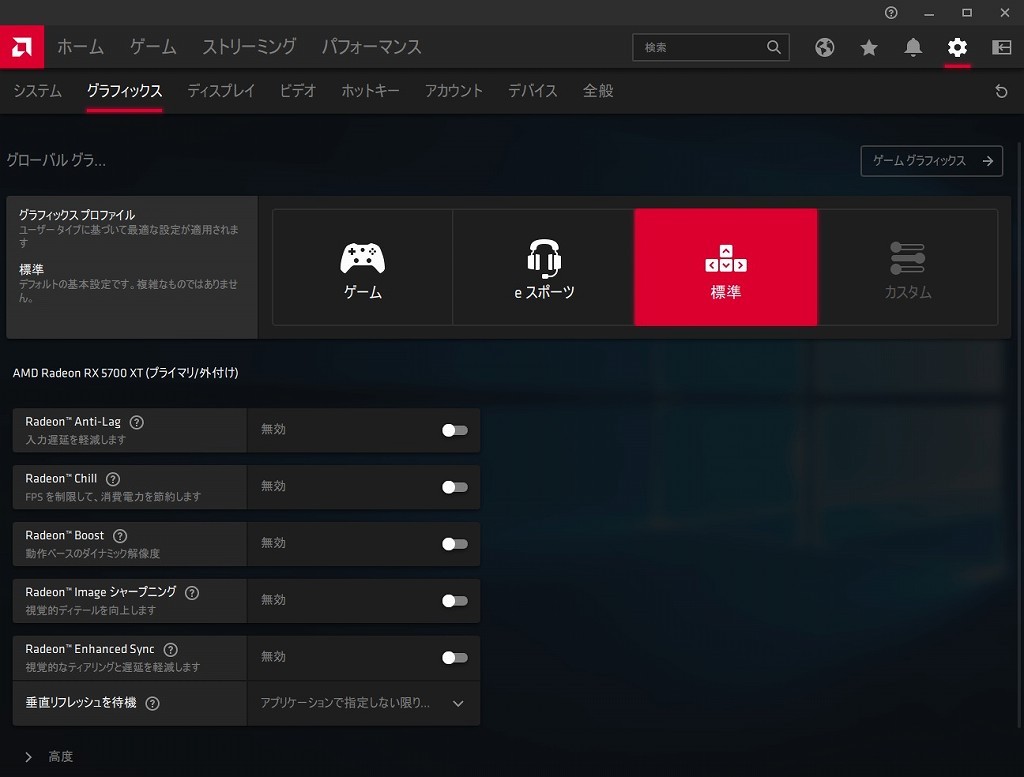Switch to ホットキー settings tab
The image size is (1024, 777).
[370, 91]
